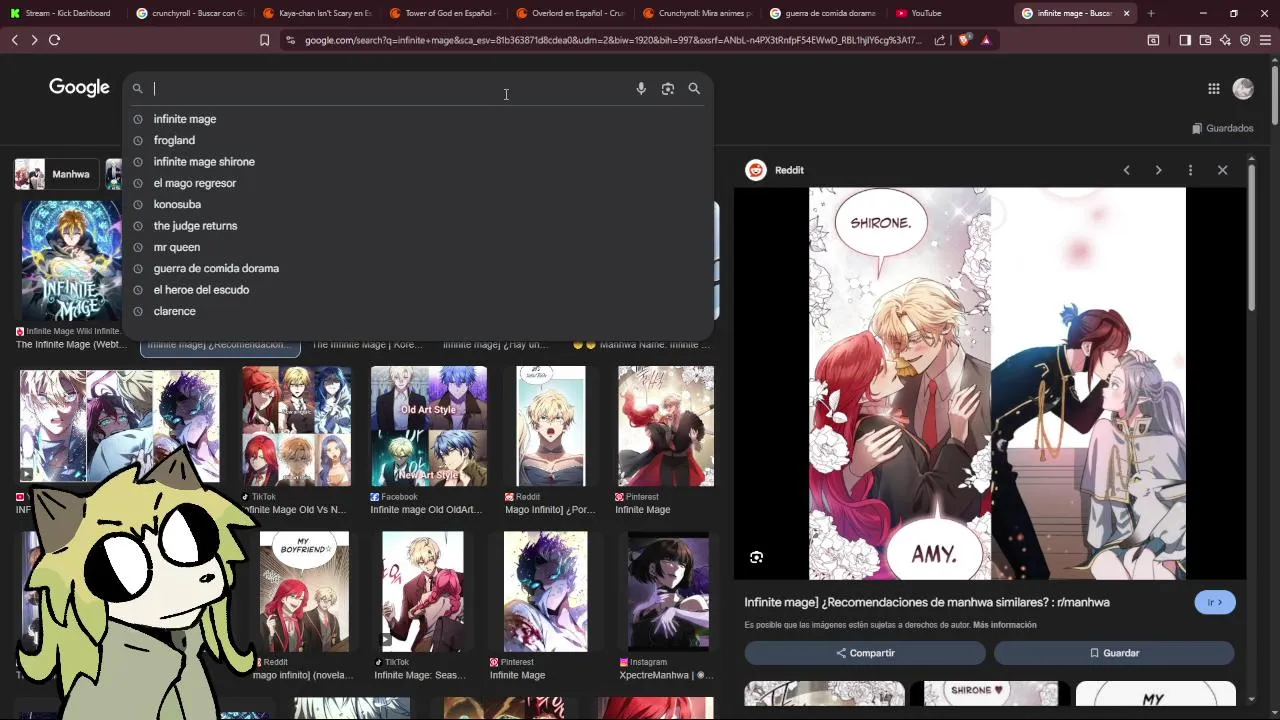Open a new browser tab
1280x720 pixels.
pos(1151,13)
